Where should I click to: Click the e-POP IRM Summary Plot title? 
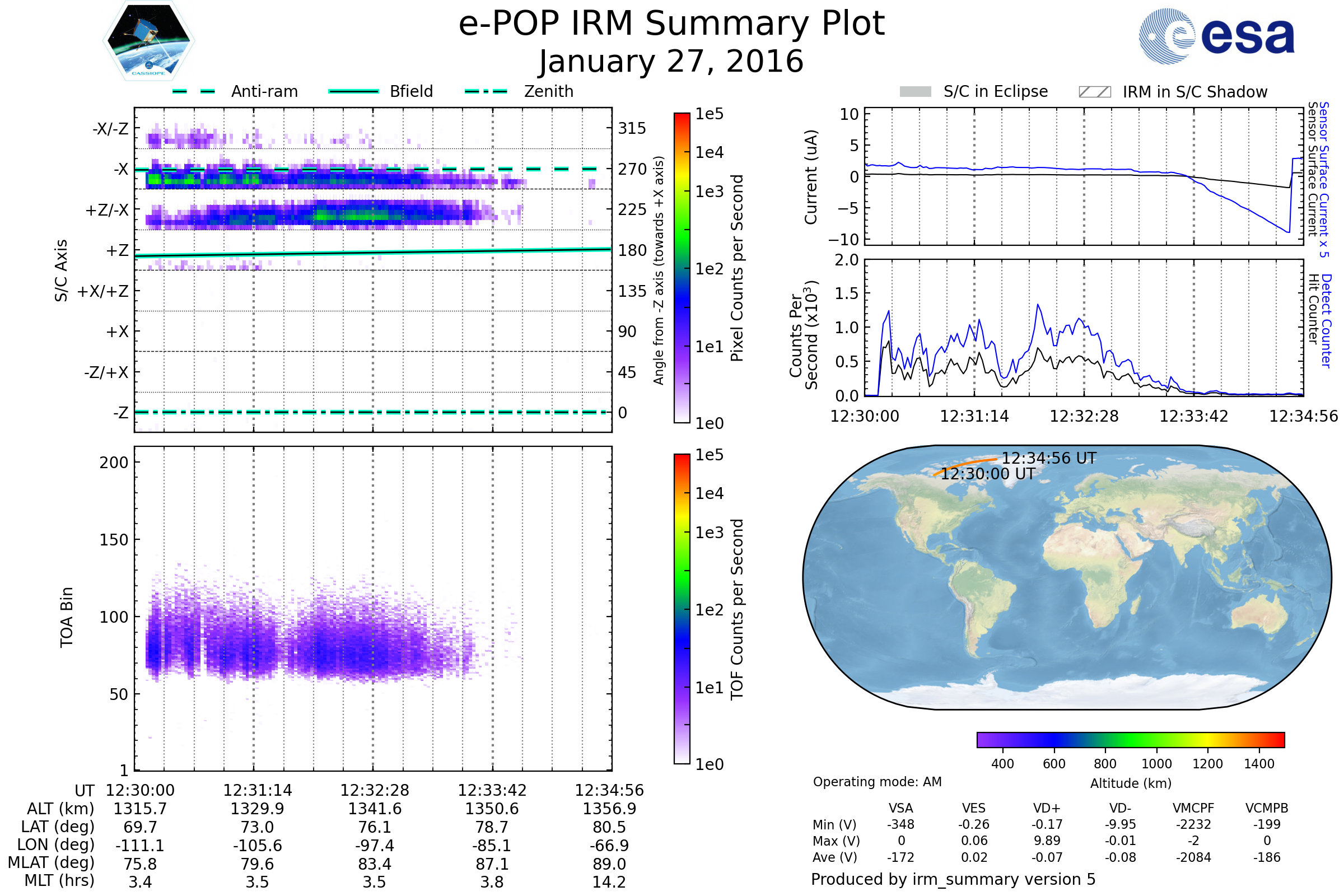671,24
